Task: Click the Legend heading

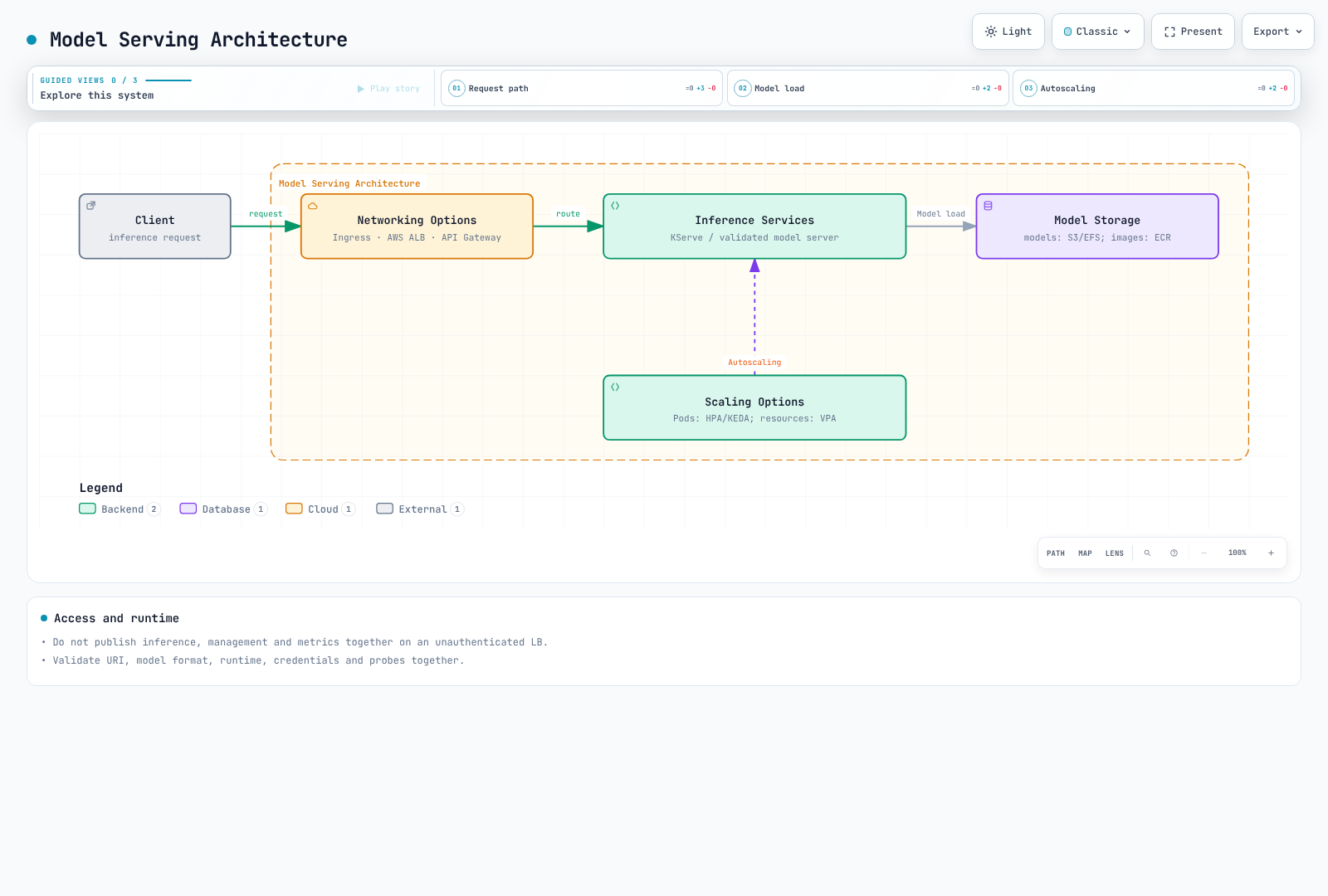Action: (x=101, y=488)
